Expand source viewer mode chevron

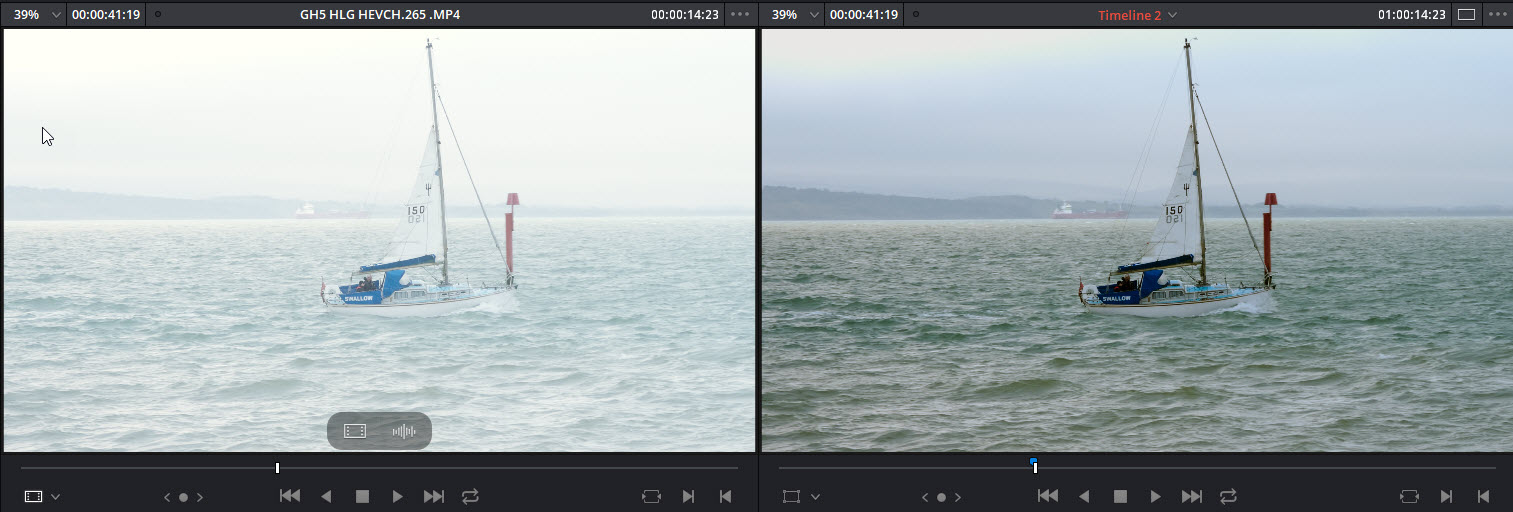(x=55, y=497)
